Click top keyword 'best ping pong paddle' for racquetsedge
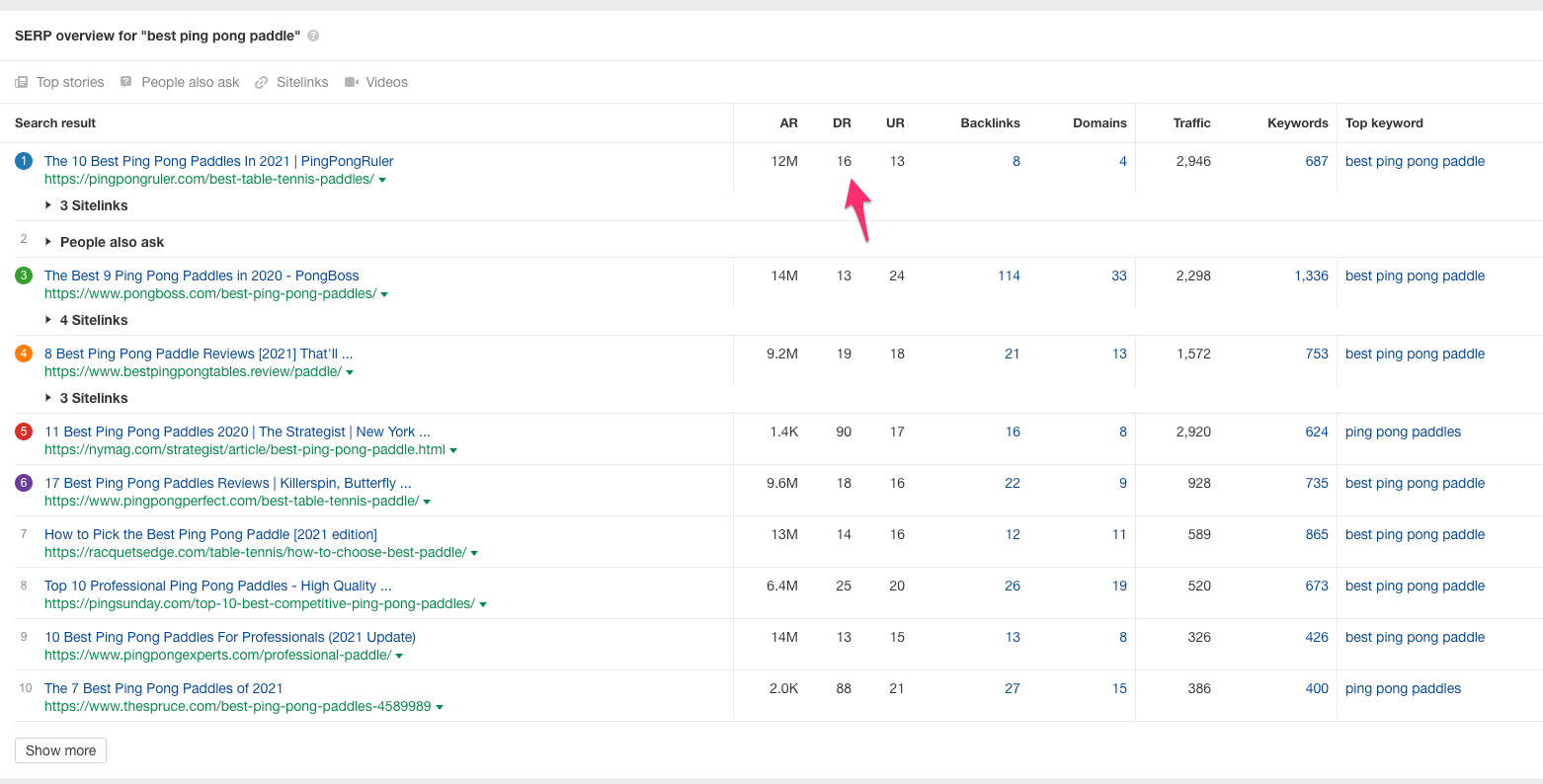Image resolution: width=1543 pixels, height=784 pixels. (1415, 534)
